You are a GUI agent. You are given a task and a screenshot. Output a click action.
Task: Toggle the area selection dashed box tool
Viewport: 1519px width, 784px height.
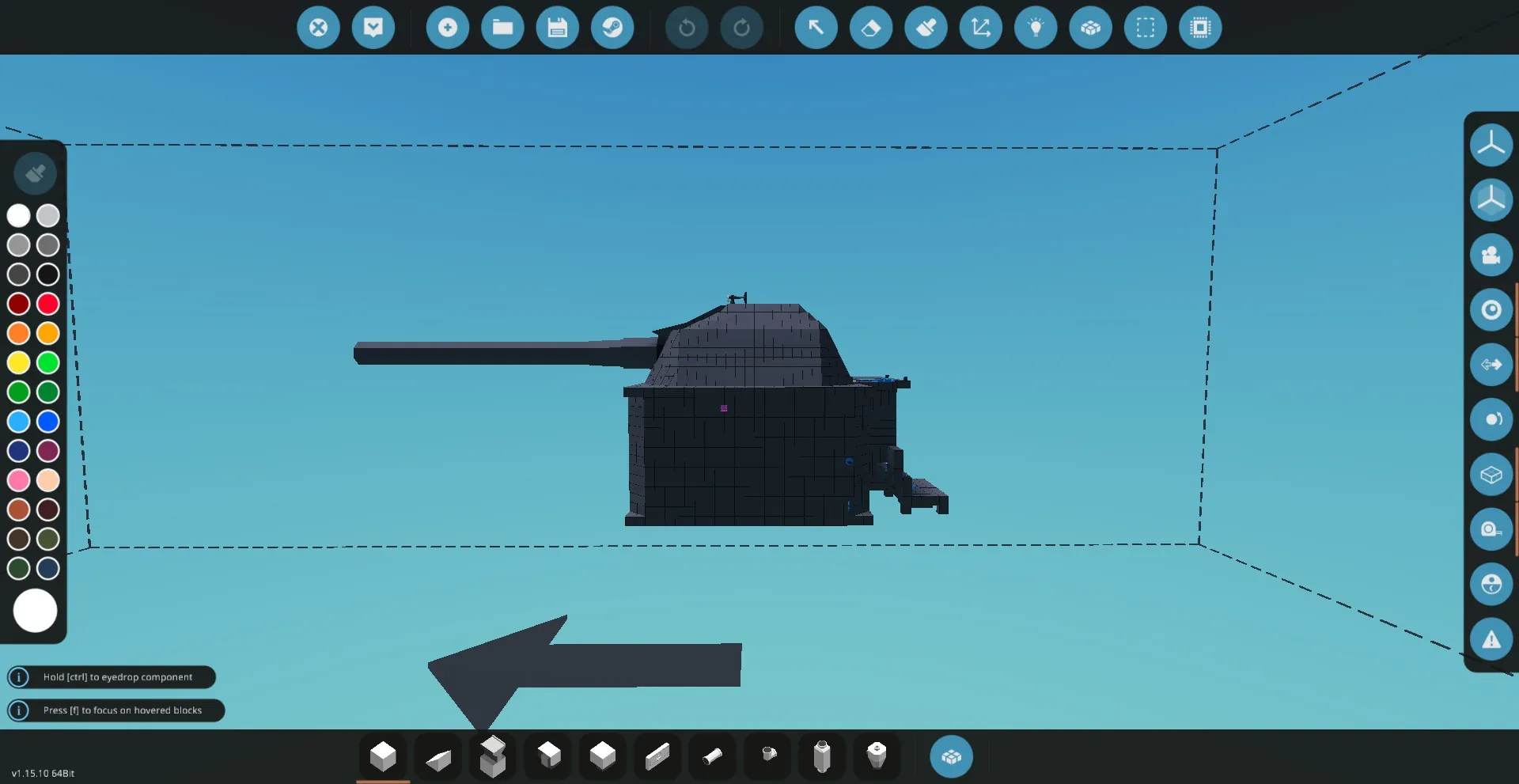(1146, 28)
